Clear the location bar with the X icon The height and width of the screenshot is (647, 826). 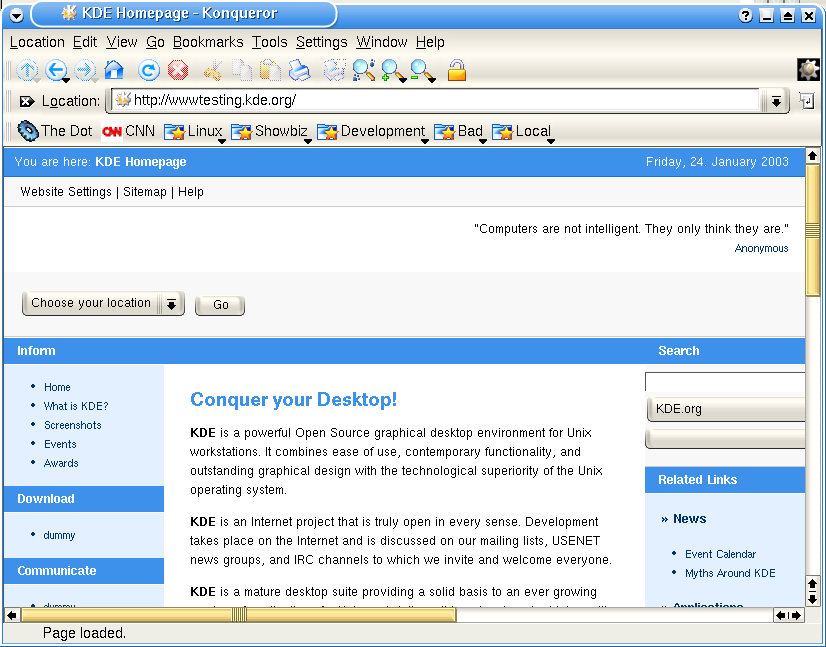point(26,101)
